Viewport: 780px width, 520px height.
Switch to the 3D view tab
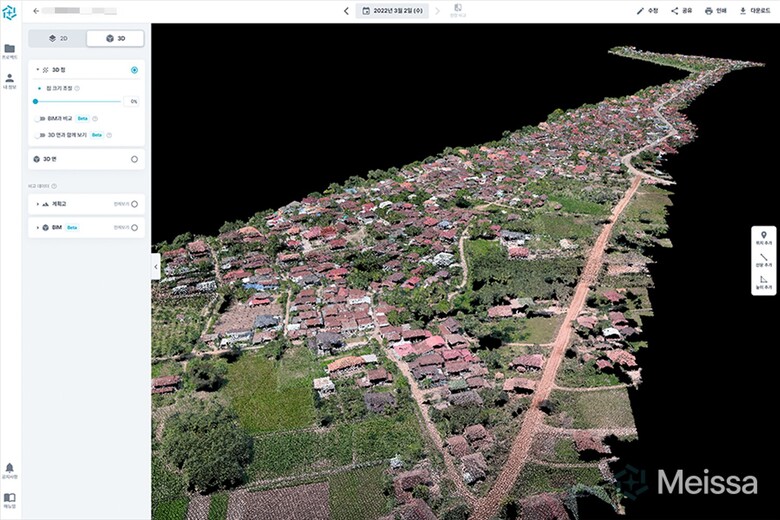115,38
